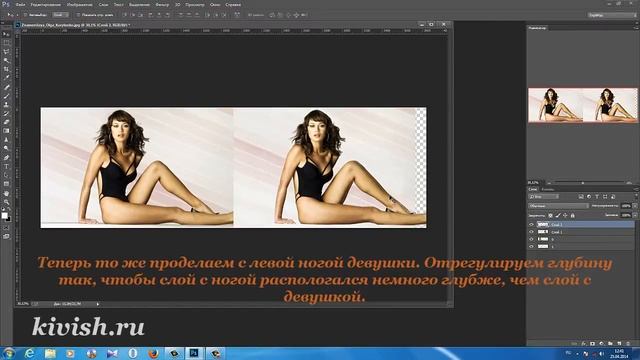
Task: Open the Файл menu
Action: [20, 4]
